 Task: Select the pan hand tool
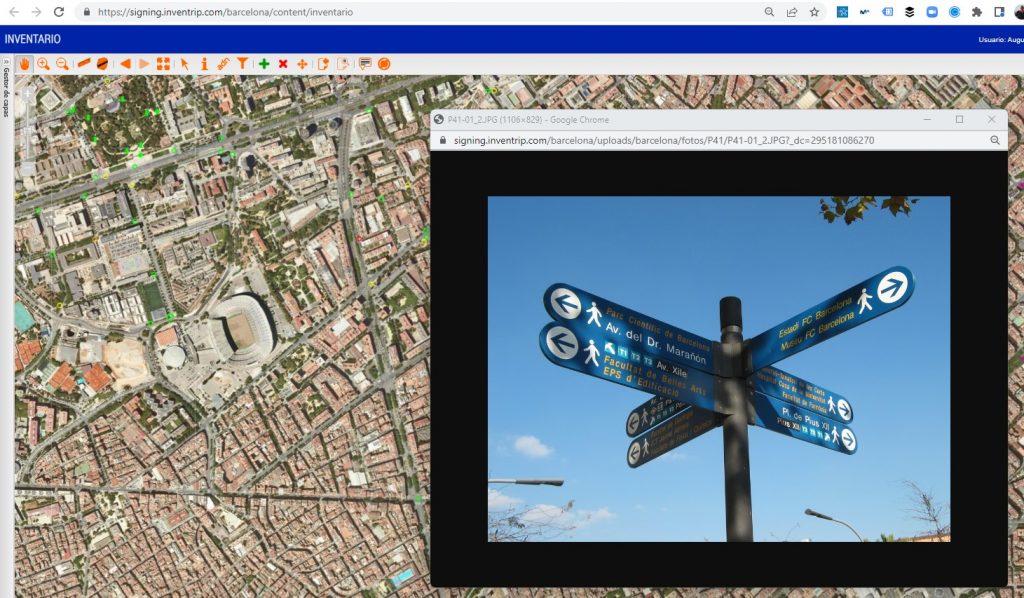point(24,64)
